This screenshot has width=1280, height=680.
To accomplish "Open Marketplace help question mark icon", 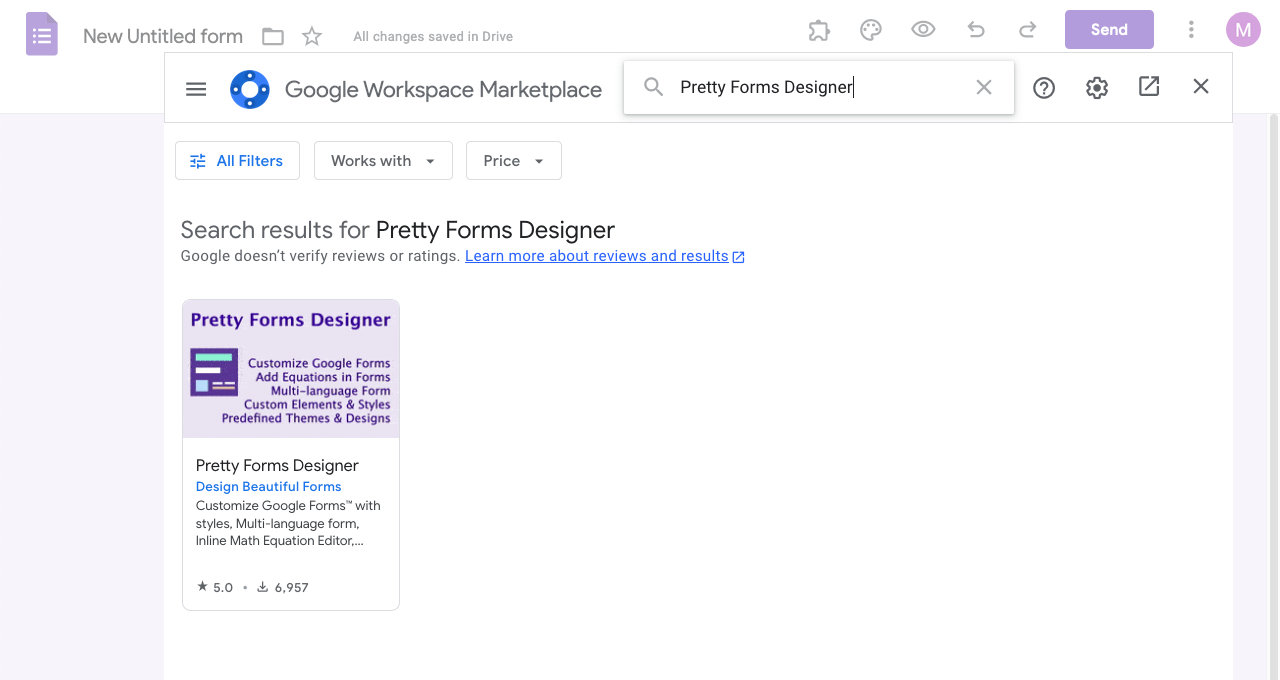I will [1044, 88].
